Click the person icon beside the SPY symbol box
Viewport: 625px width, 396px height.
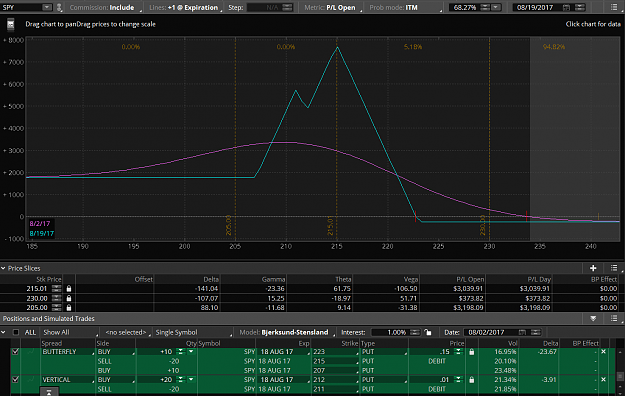[x=59, y=7]
